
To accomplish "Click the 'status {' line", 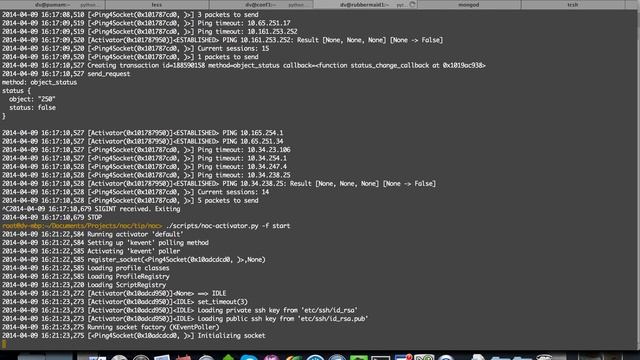I will click(x=16, y=91).
